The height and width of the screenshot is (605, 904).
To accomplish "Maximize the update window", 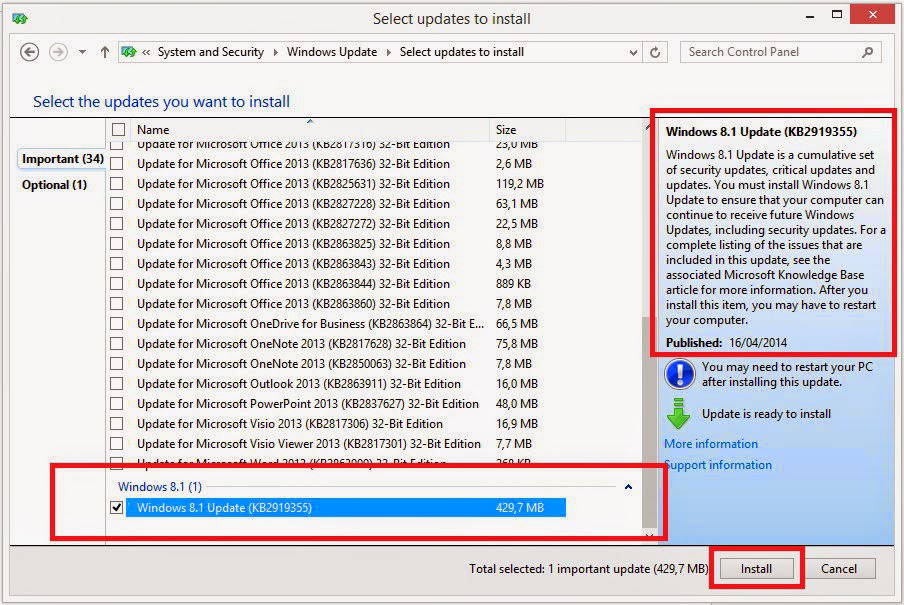I will click(837, 15).
